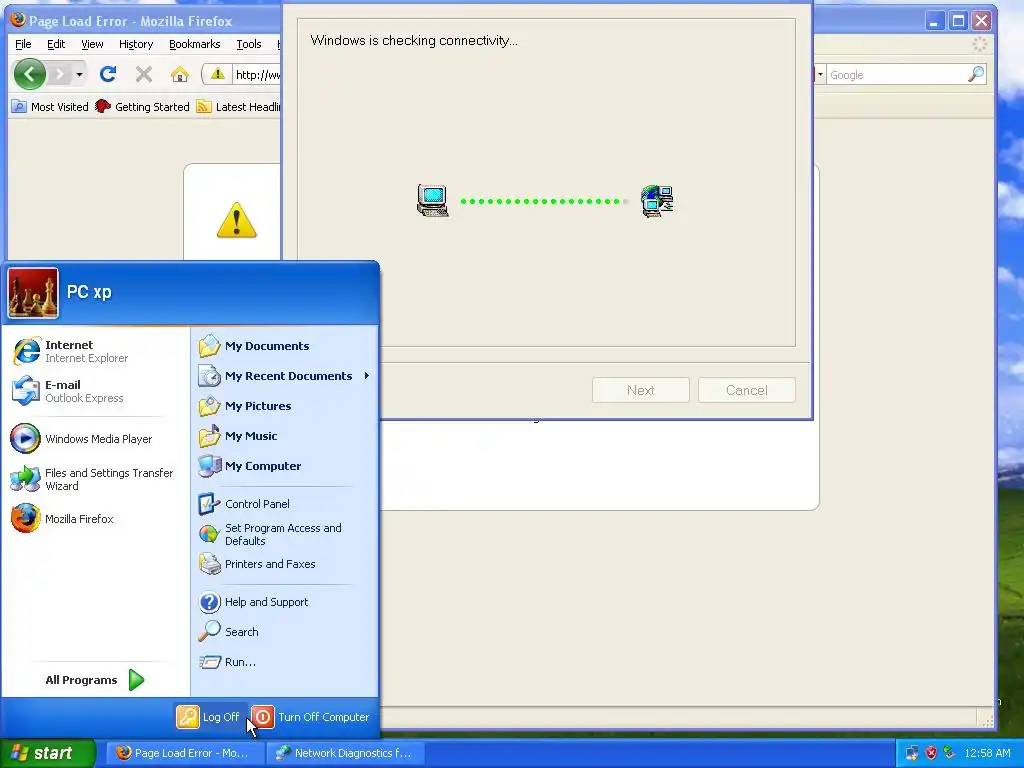
Task: Open the History menu in Firefox
Action: (136, 44)
